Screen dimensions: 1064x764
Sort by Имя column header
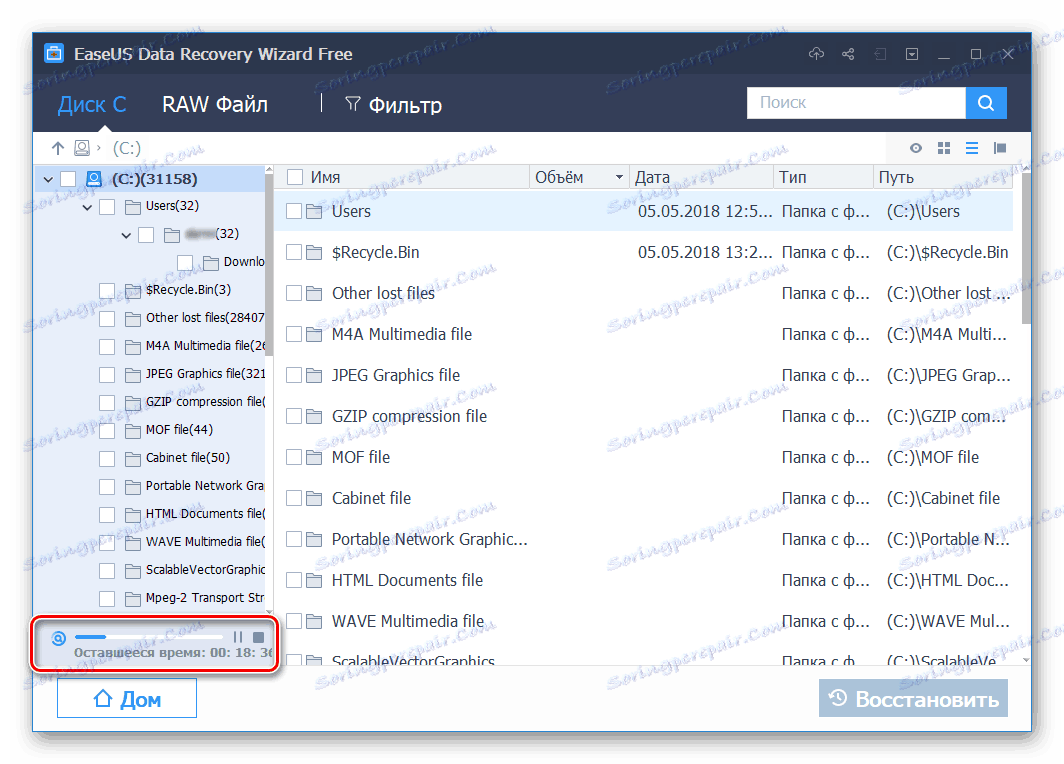coord(325,177)
